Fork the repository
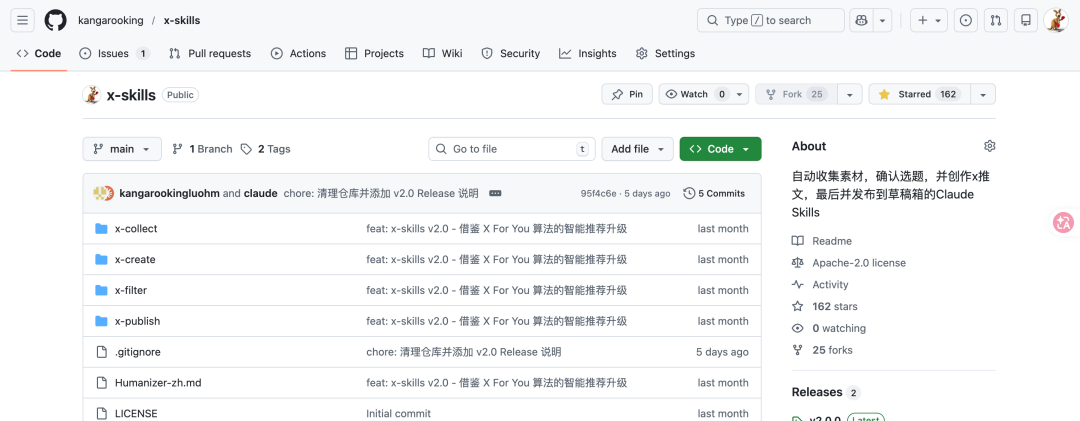The width and height of the screenshot is (1080, 421). pyautogui.click(x=796, y=94)
